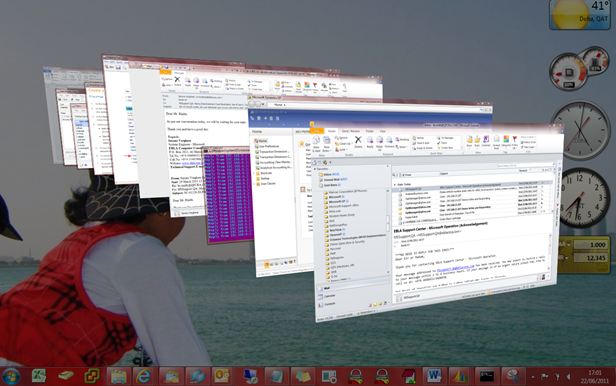Switch to Send / Receive tab

(x=350, y=131)
